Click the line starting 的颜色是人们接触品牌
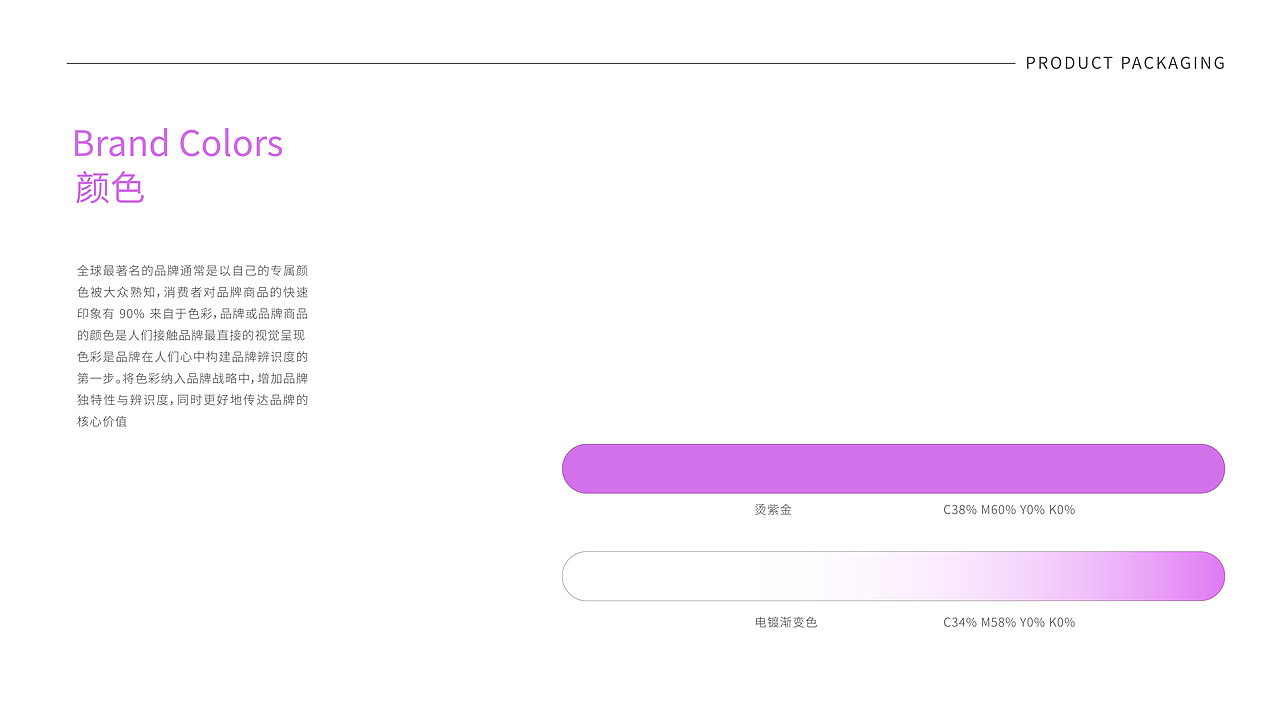This screenshot has height=720, width=1280. (192, 336)
